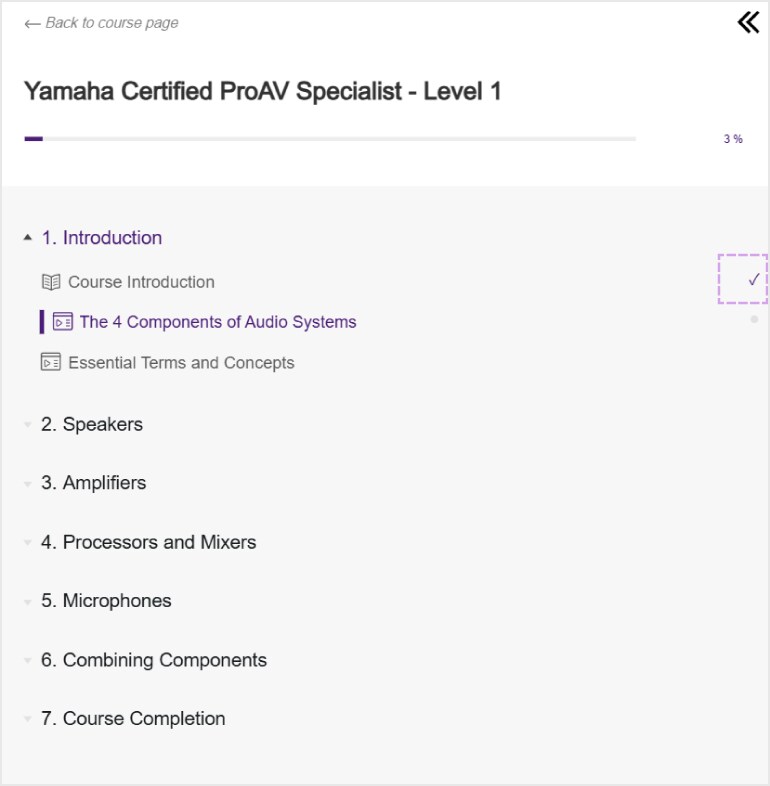The image size is (770, 786).
Task: Click video icon beside Essential Terms
Action: point(51,363)
